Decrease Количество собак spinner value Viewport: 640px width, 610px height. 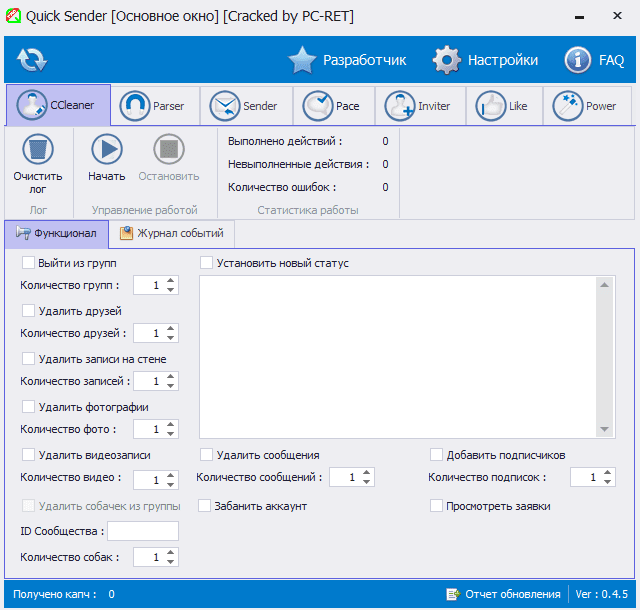click(171, 562)
